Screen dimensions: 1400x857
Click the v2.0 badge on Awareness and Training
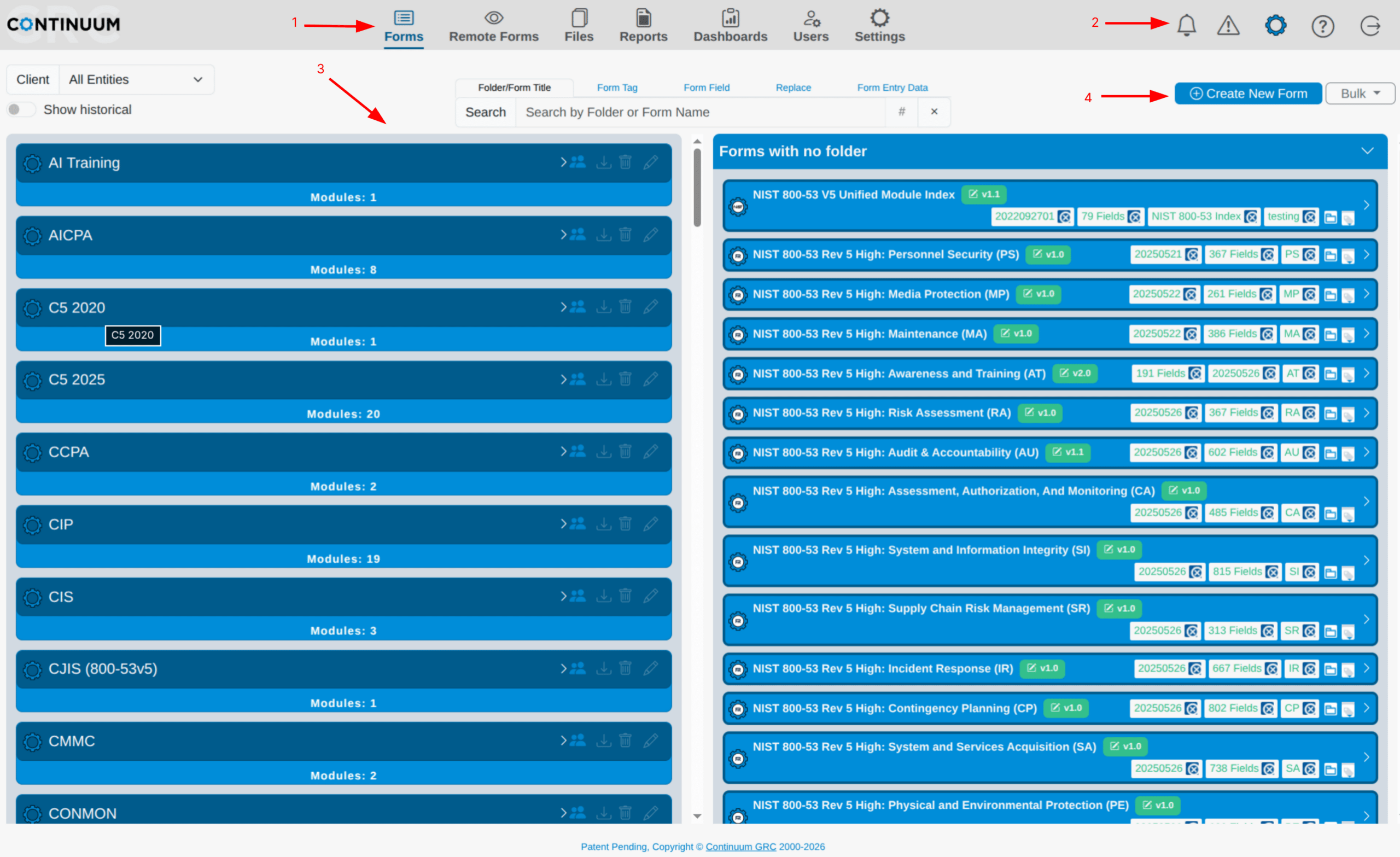point(1075,374)
